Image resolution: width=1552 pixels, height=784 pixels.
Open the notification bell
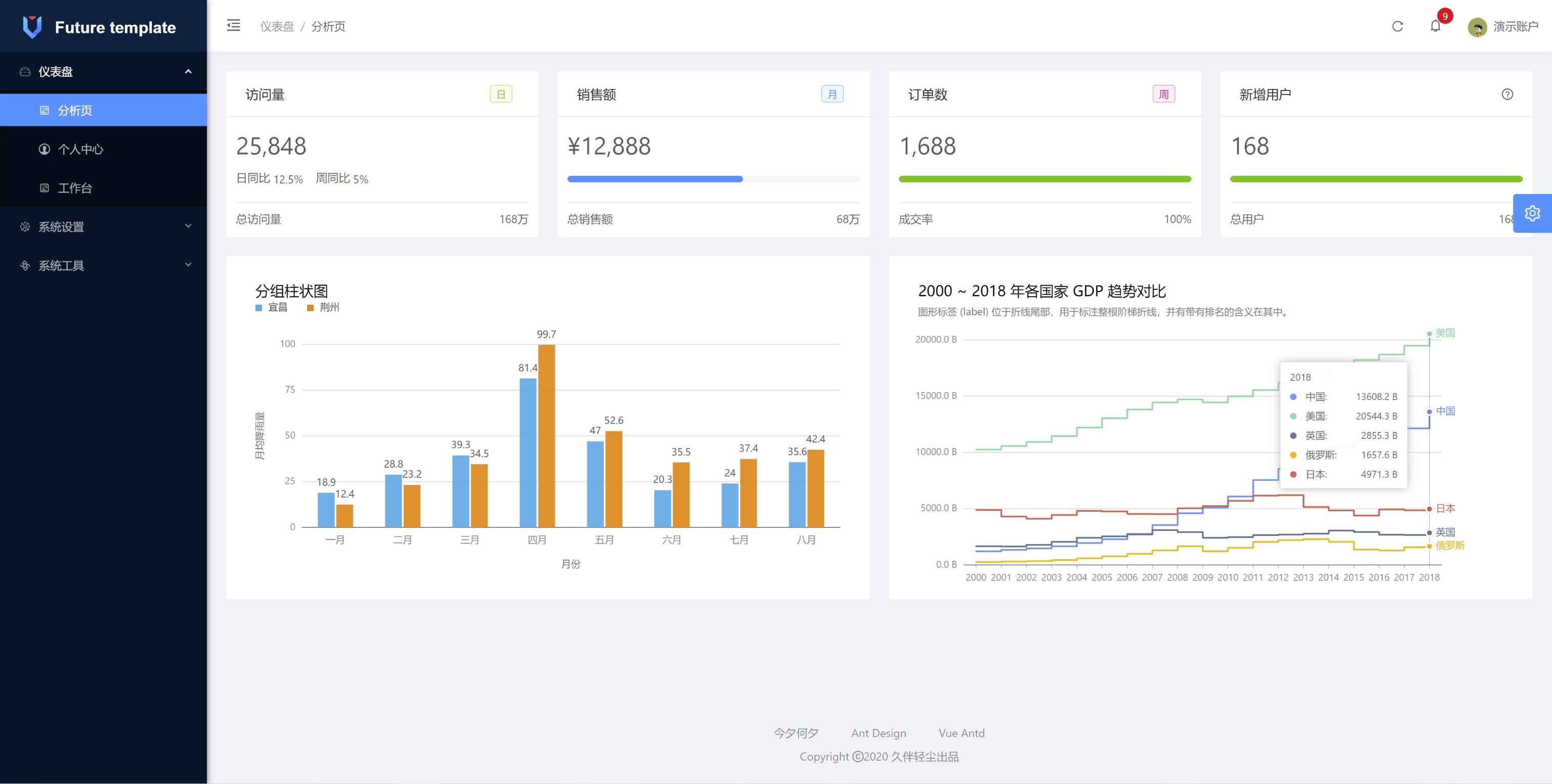tap(1435, 26)
